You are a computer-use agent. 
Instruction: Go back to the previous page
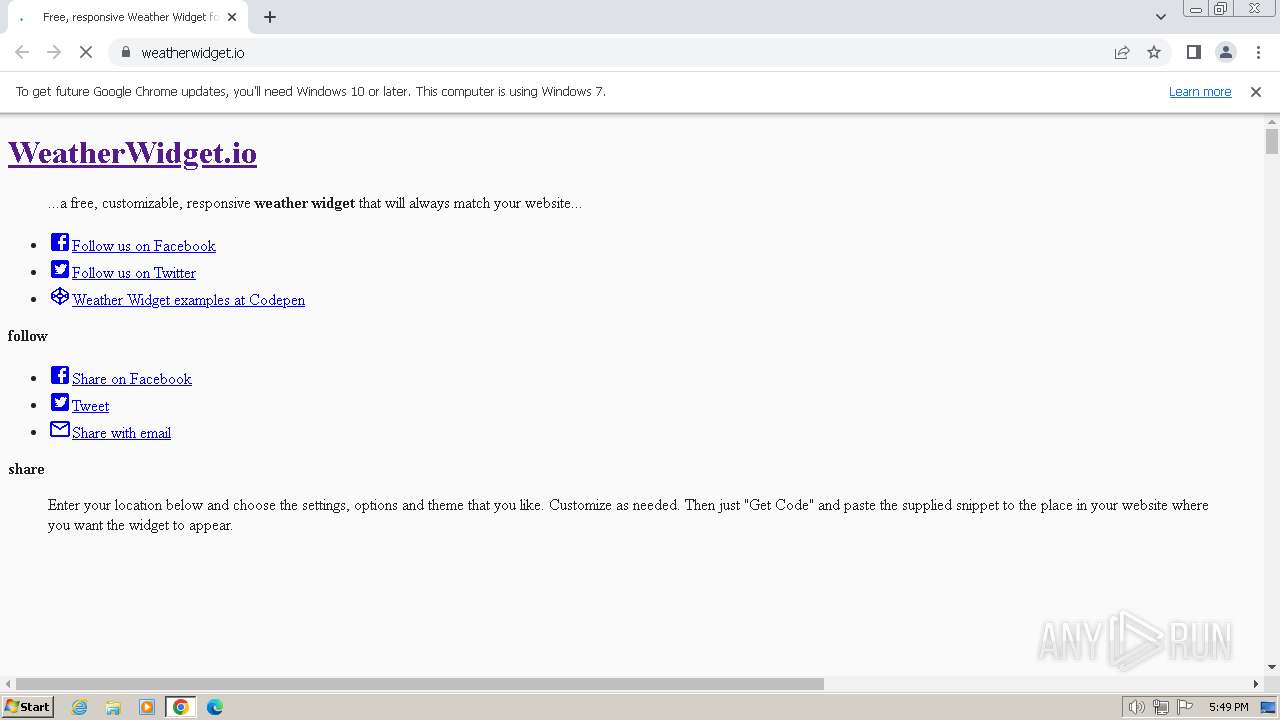click(22, 52)
